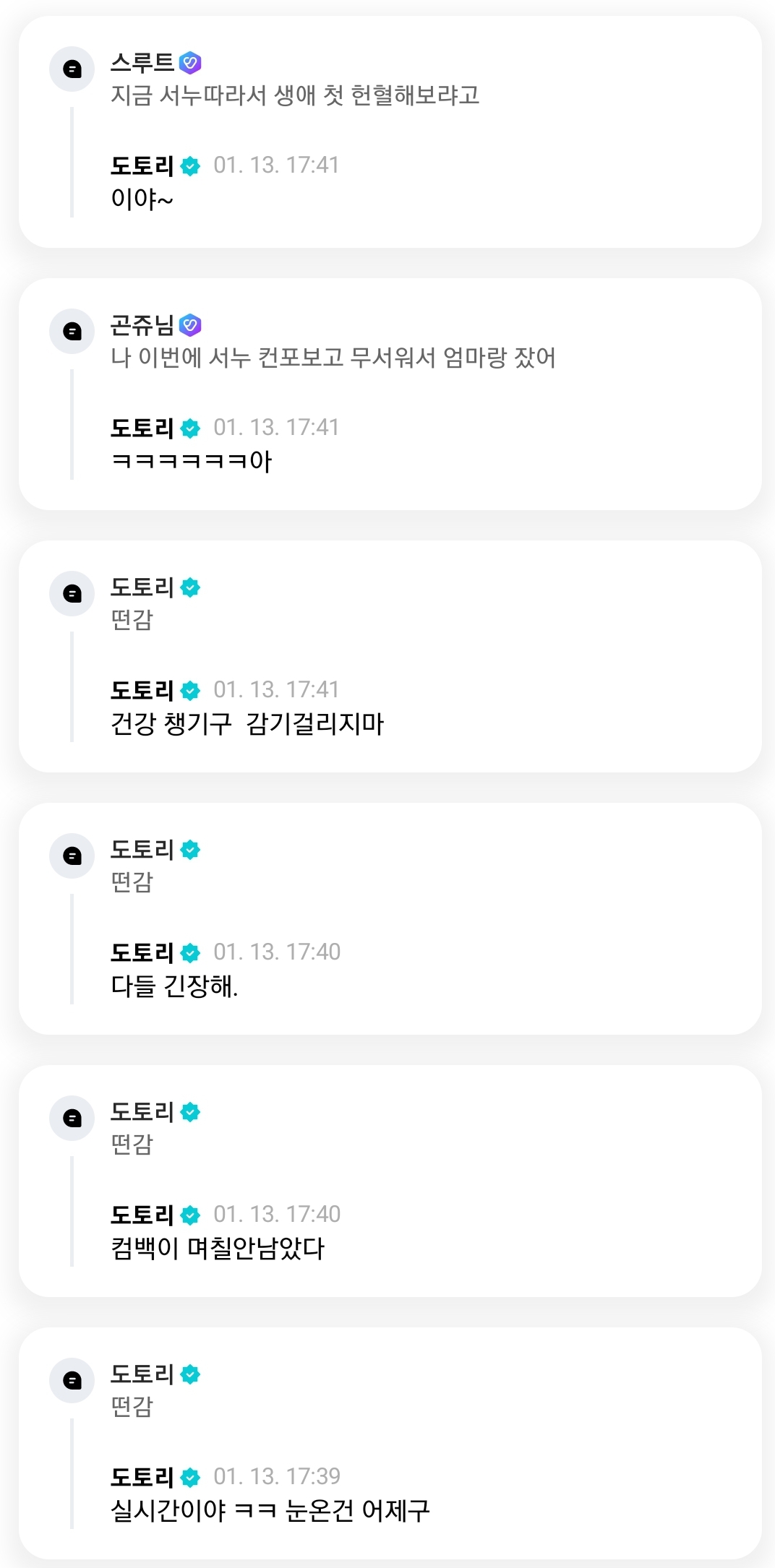Tap the avatar in the "건강 챙기구 감기걸리지마" card
The width and height of the screenshot is (775, 1568).
[x=72, y=594]
